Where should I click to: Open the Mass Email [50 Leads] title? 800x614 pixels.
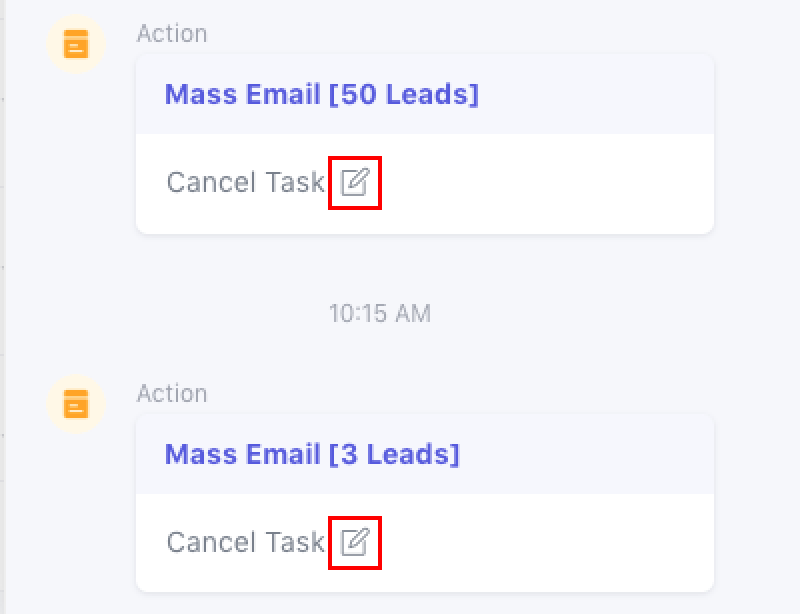(x=321, y=95)
